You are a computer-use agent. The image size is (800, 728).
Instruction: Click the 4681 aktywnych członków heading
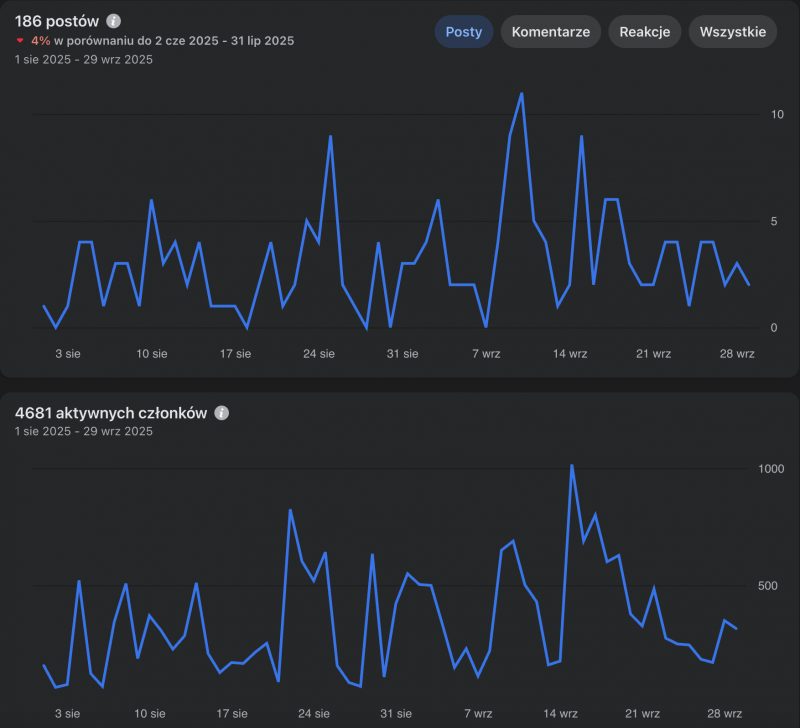coord(111,413)
